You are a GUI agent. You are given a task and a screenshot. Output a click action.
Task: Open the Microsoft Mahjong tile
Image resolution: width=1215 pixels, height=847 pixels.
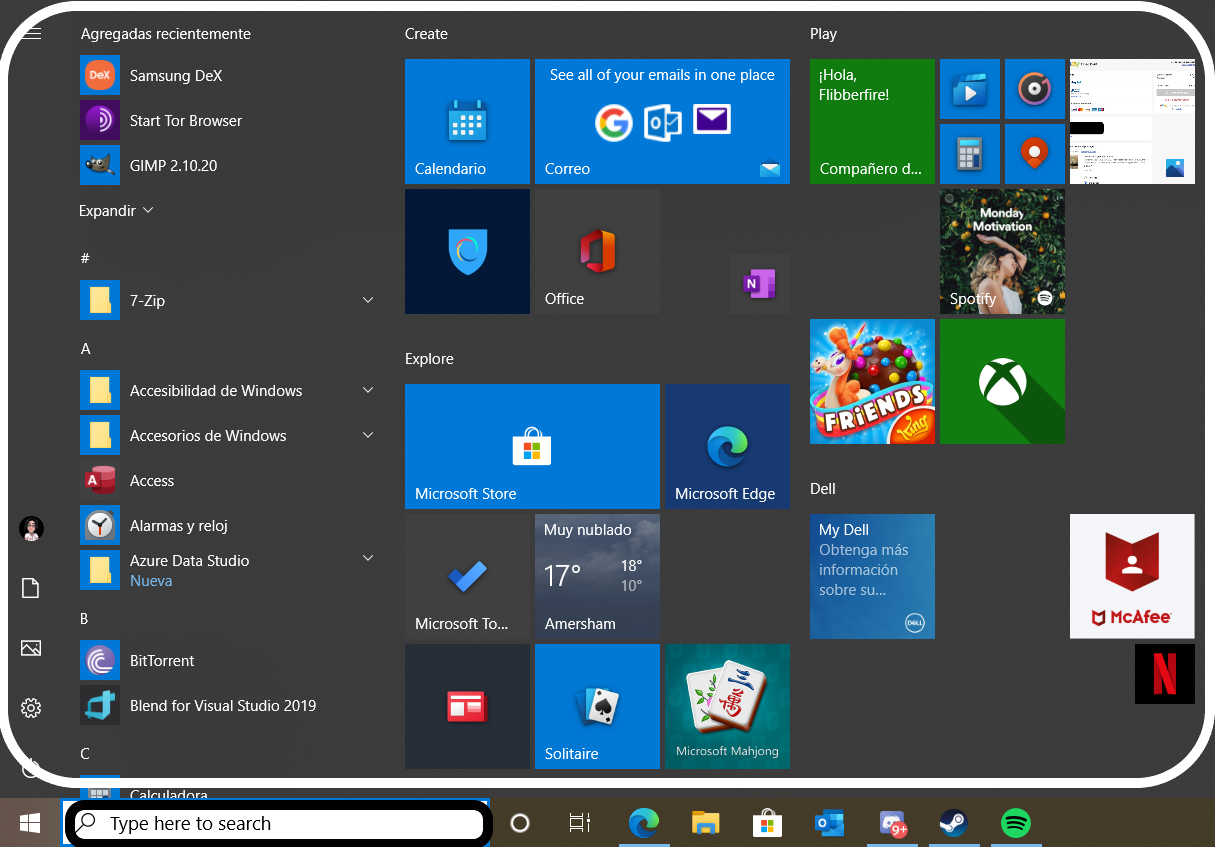point(727,706)
